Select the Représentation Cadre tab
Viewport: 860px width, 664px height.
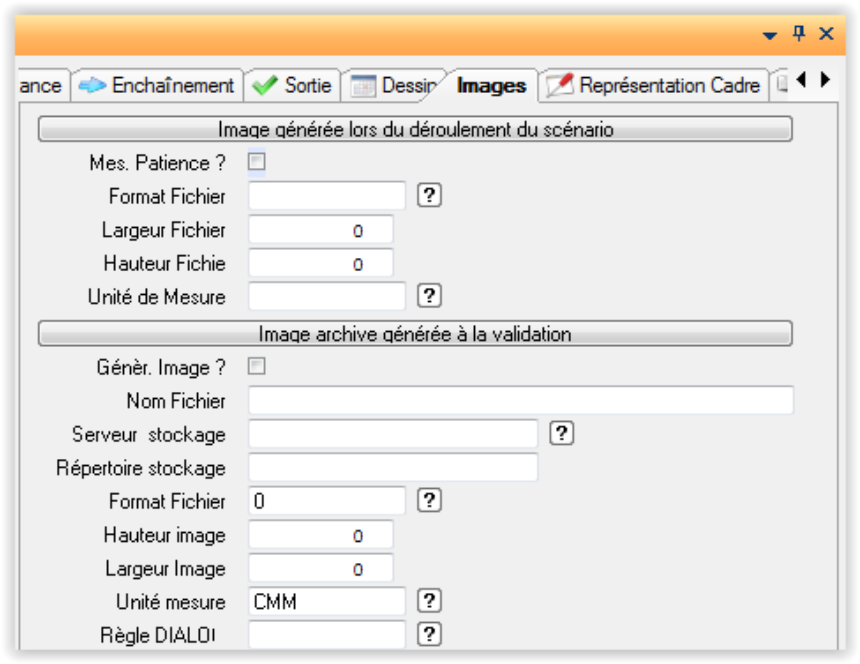click(655, 86)
